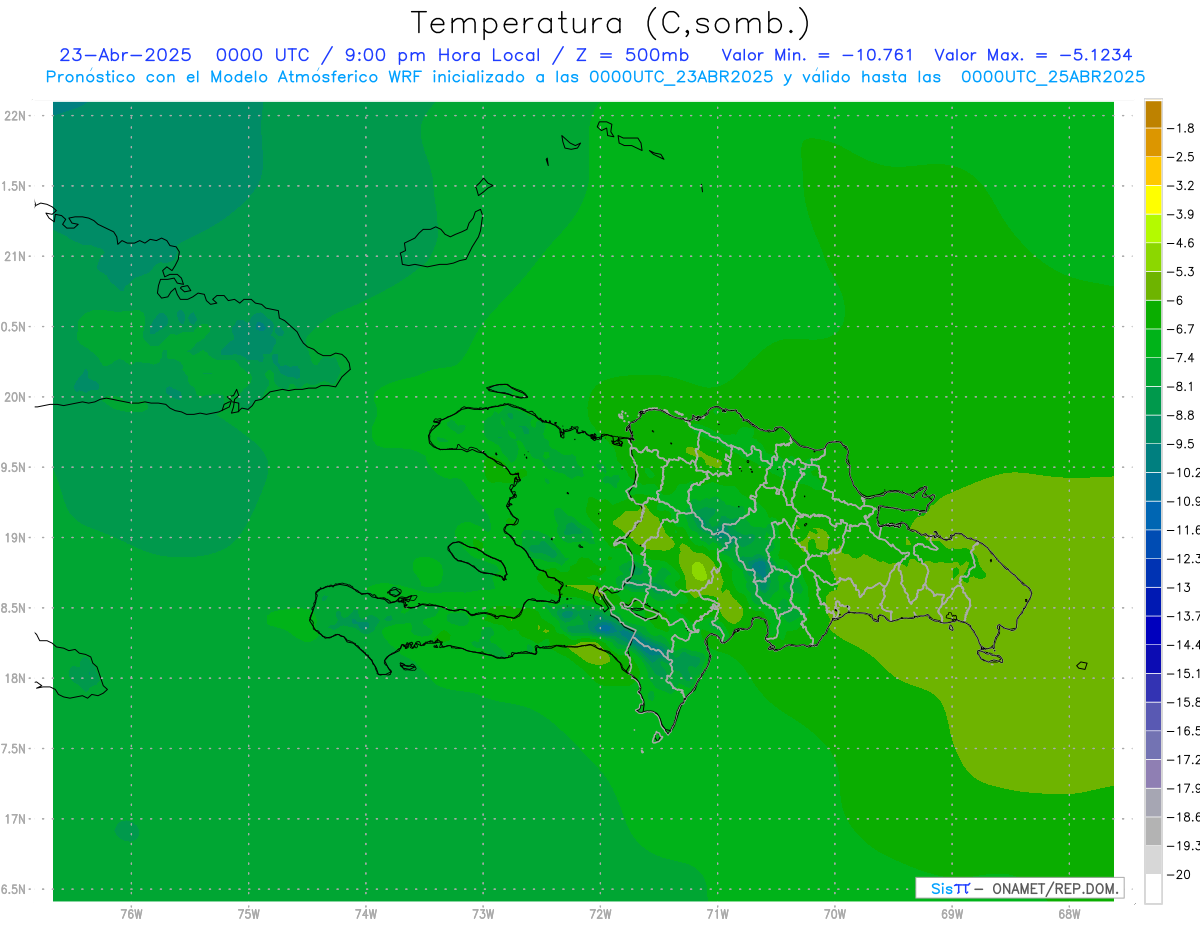Click the 'SisPI - ONAMET/REP.DOM.' credit box
The height and width of the screenshot is (927, 1200).
(x=1019, y=888)
